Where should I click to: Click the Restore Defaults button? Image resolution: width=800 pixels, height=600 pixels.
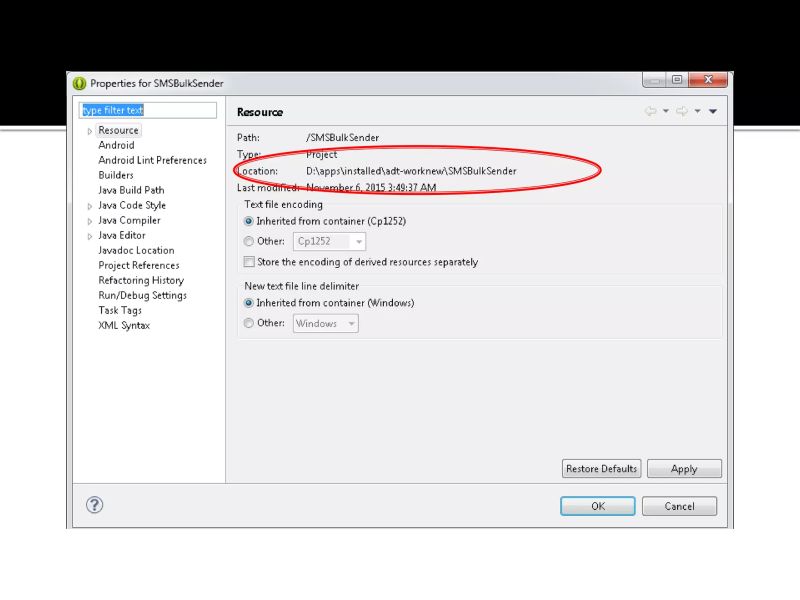point(600,468)
